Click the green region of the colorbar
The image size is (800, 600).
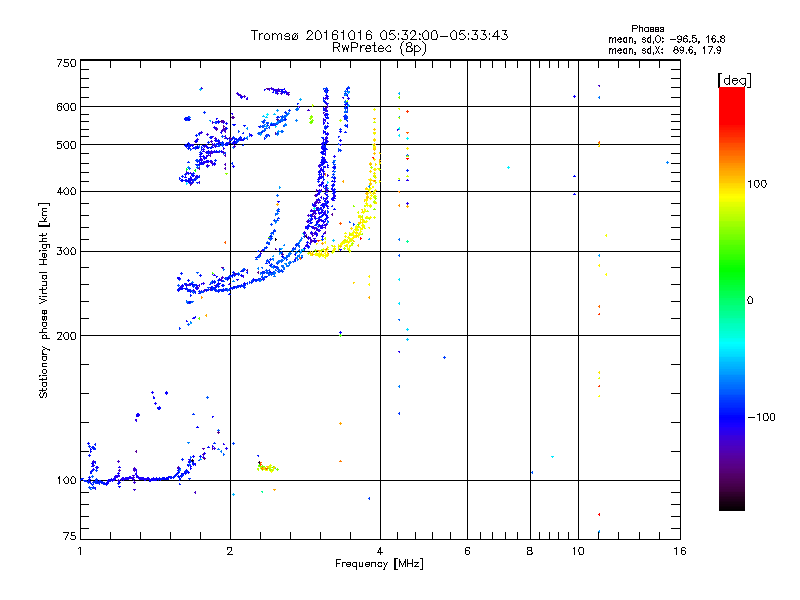point(732,270)
